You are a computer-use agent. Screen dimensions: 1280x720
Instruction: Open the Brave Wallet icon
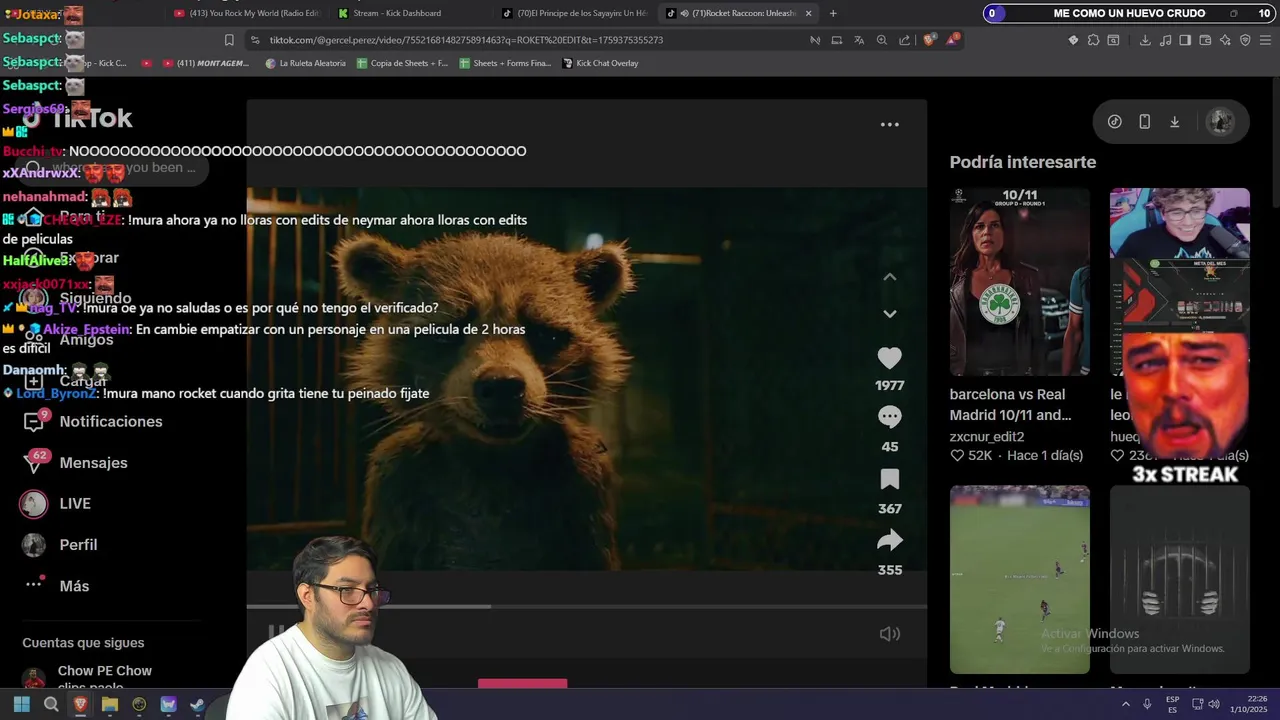click(x=1205, y=40)
